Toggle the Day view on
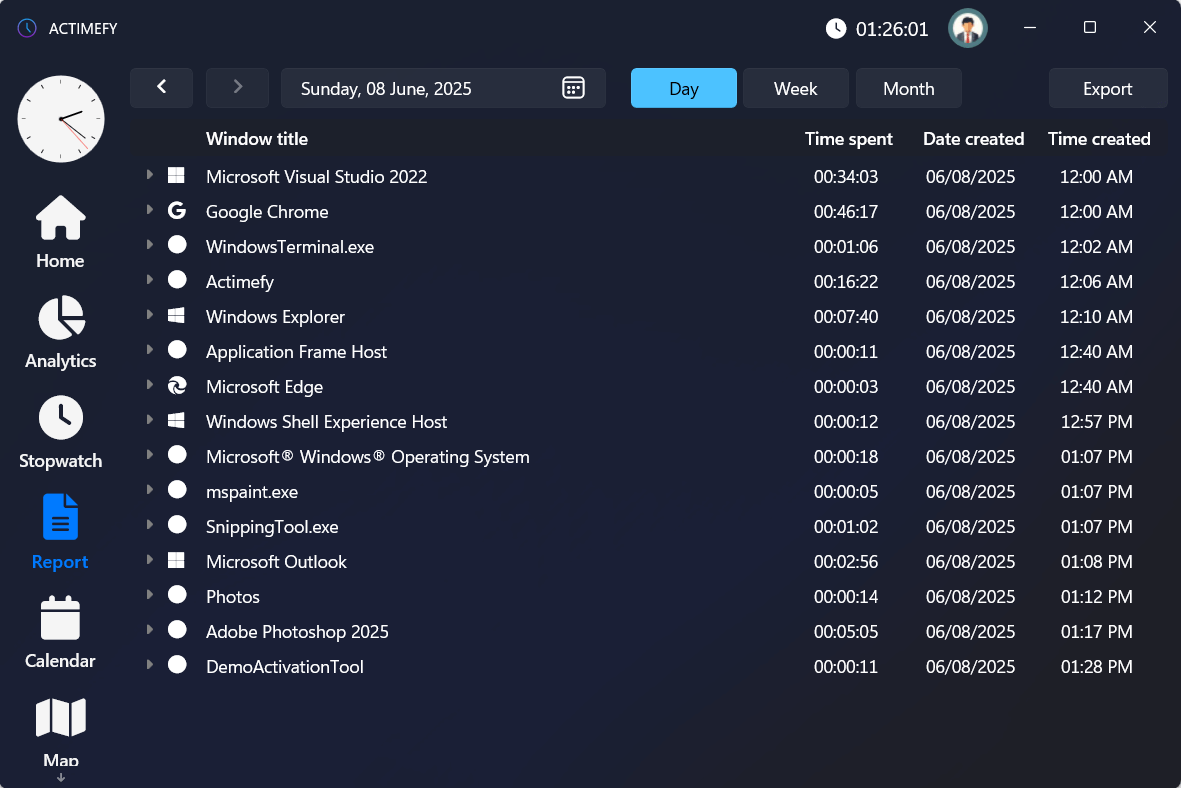Viewport: 1181px width, 788px height. pyautogui.click(x=683, y=88)
